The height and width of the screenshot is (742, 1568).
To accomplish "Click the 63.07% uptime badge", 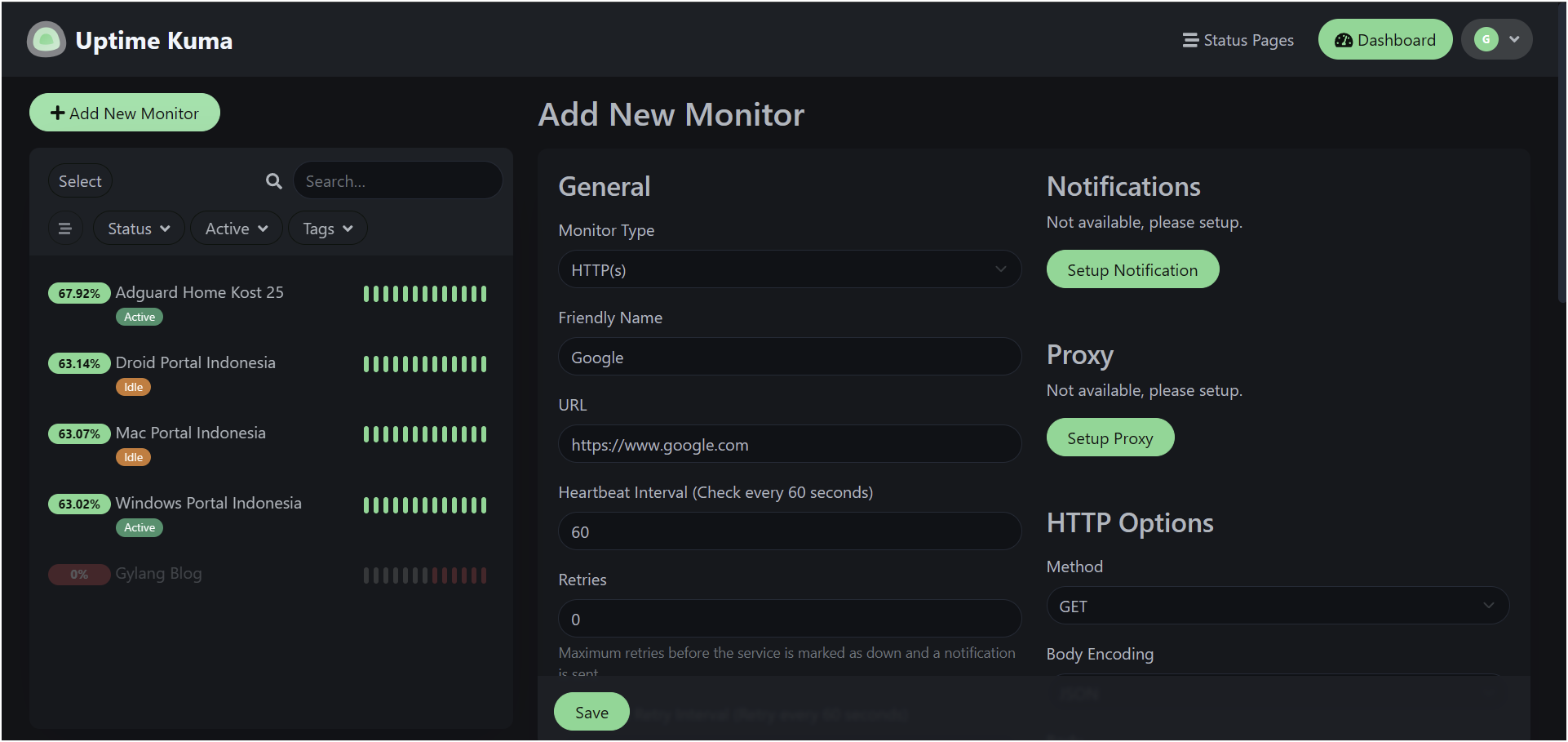I will pos(79,433).
